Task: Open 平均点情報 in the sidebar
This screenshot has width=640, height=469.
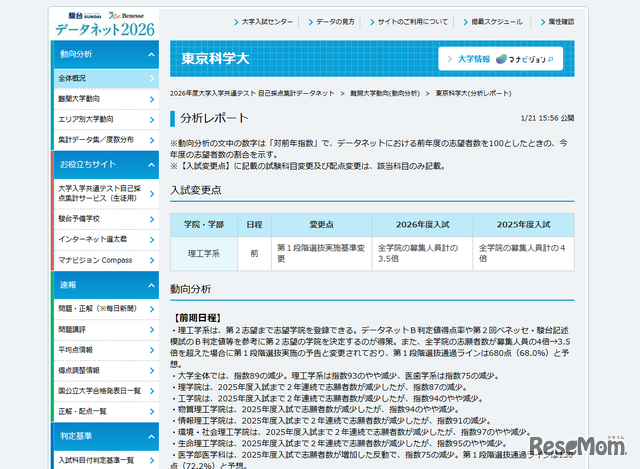Action: point(106,350)
